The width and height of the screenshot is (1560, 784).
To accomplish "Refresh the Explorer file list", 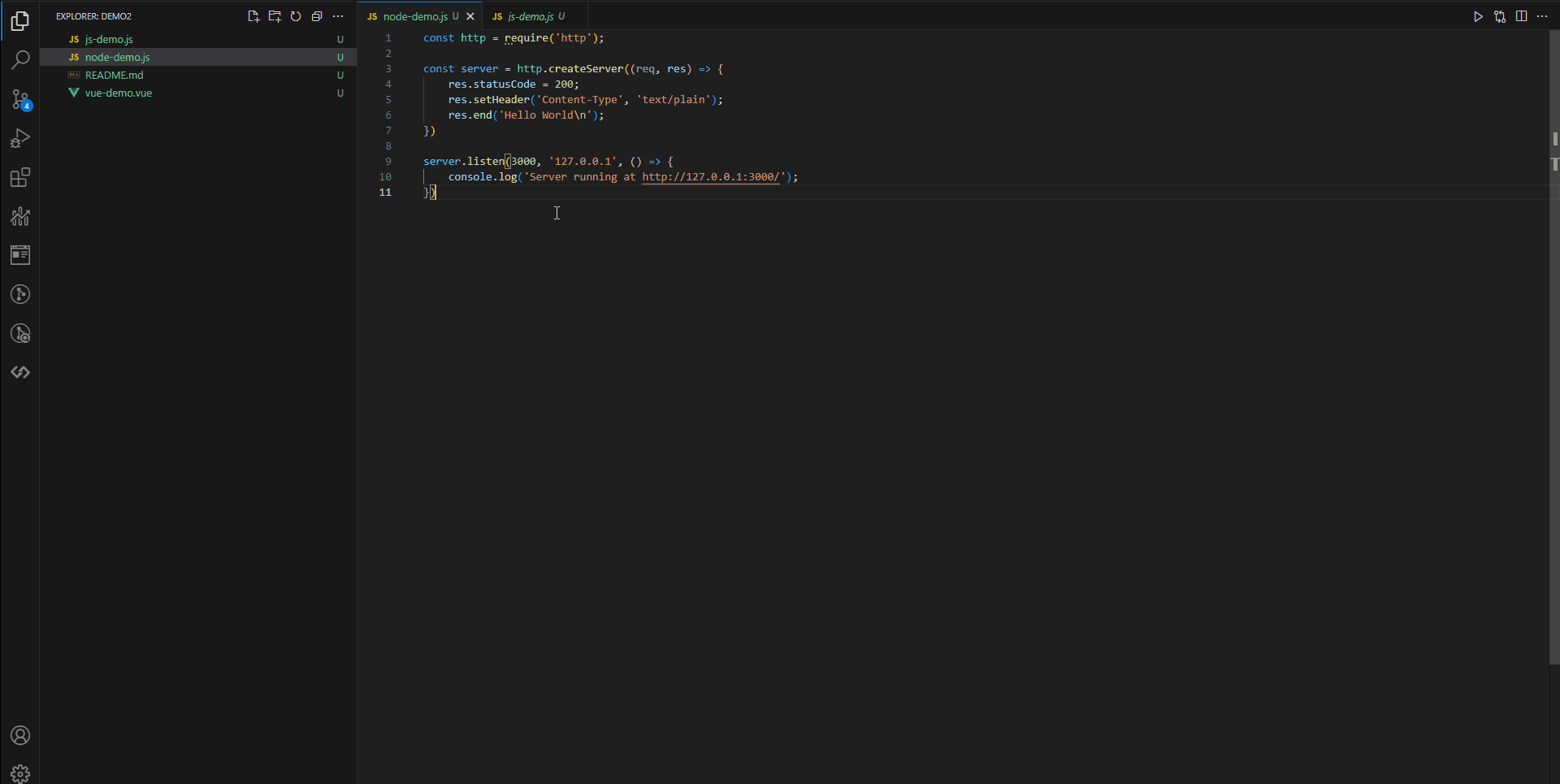I will click(x=296, y=16).
